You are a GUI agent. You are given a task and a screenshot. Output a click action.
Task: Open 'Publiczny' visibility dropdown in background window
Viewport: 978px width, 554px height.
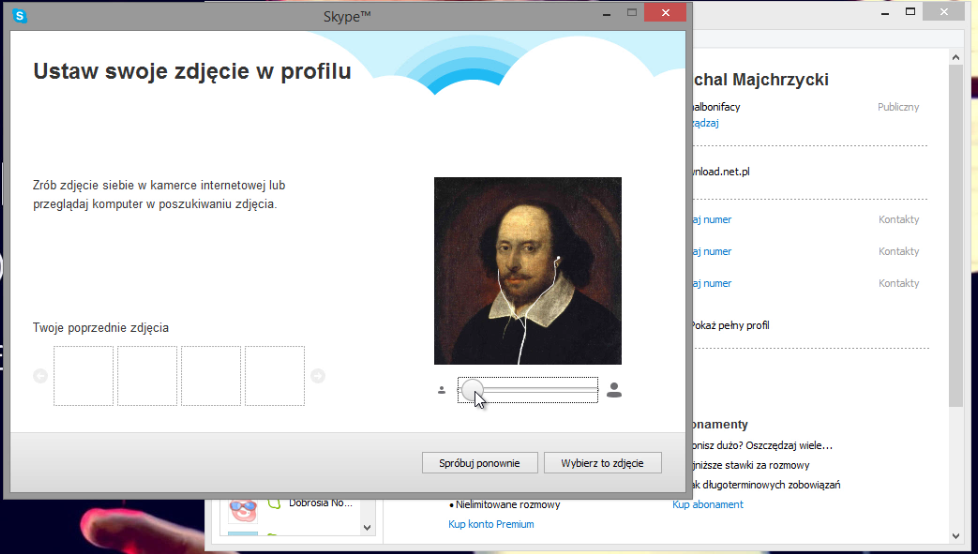point(898,107)
